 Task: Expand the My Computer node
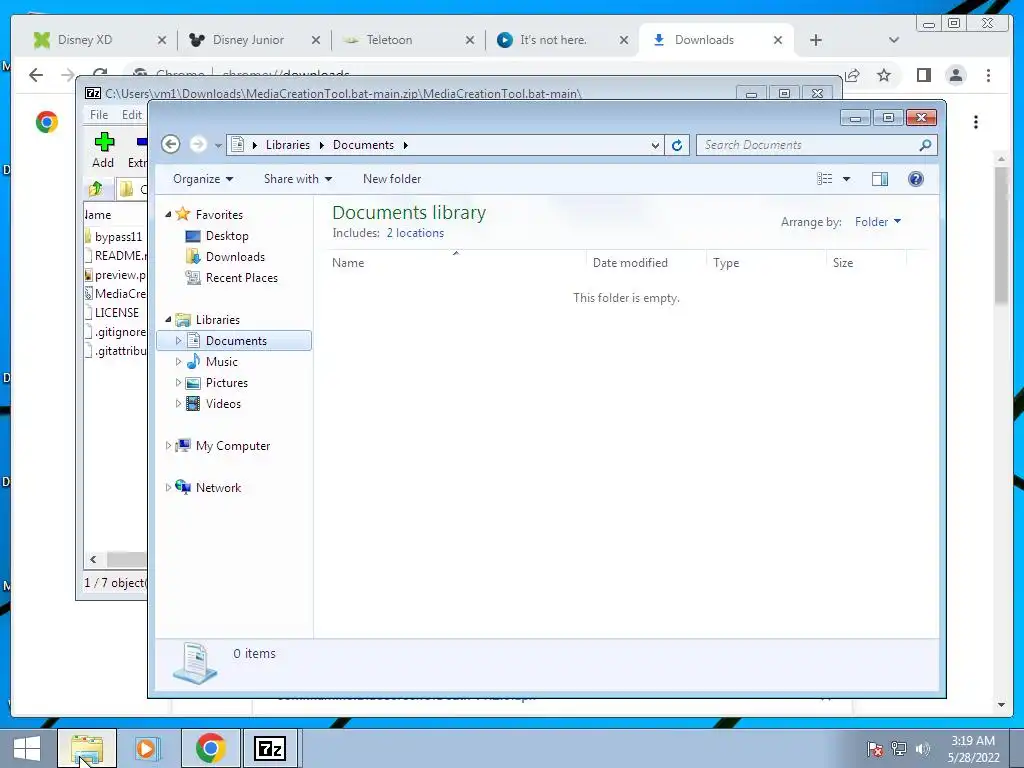(x=168, y=445)
